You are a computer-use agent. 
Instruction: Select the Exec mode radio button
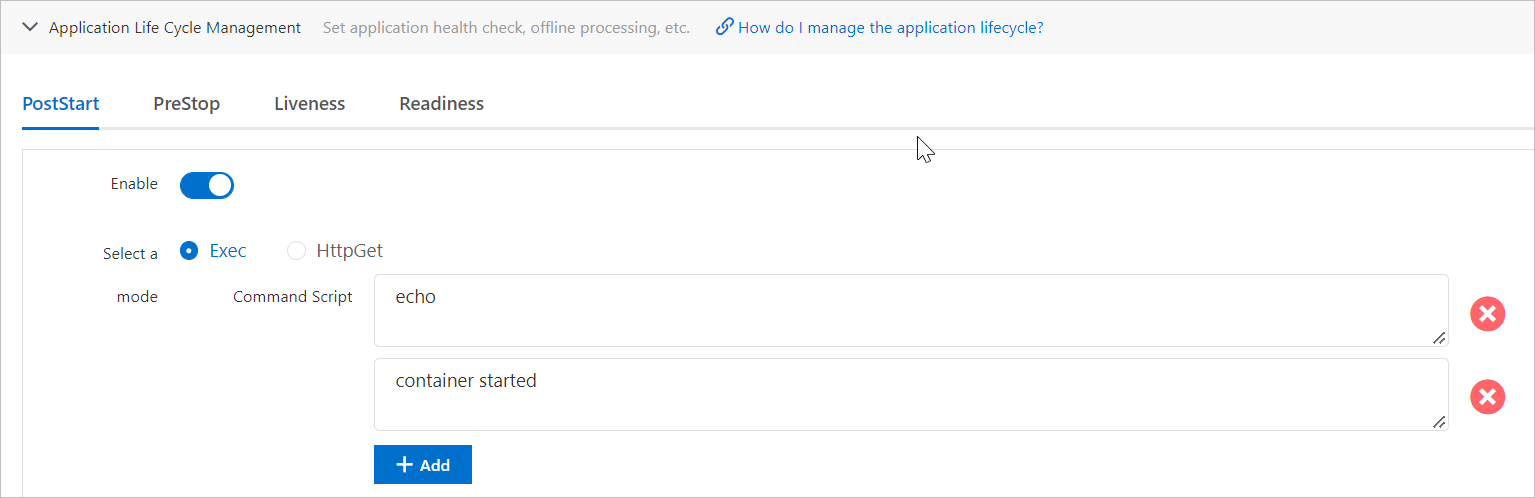189,251
